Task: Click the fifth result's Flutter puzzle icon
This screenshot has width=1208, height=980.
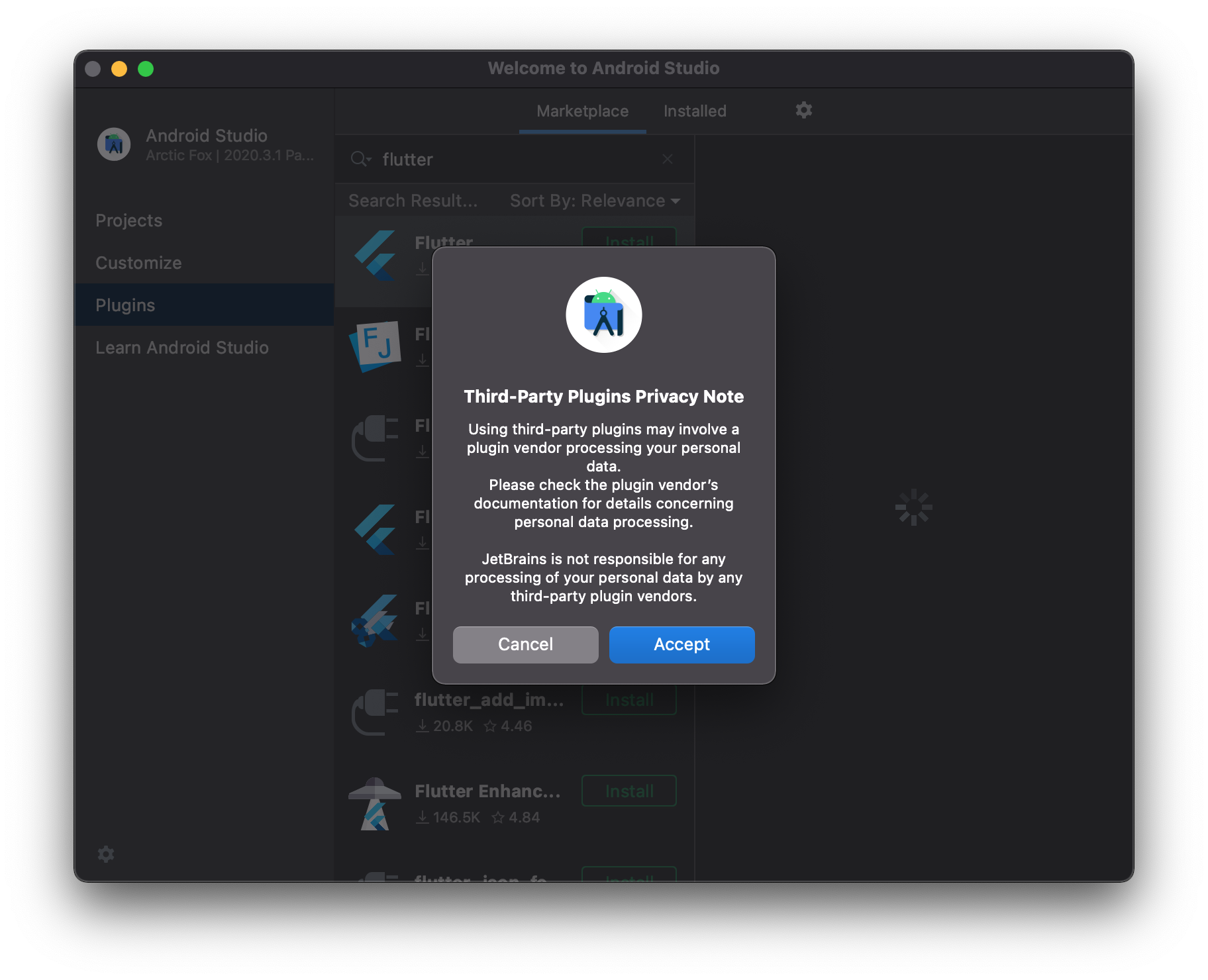Action: tap(375, 621)
